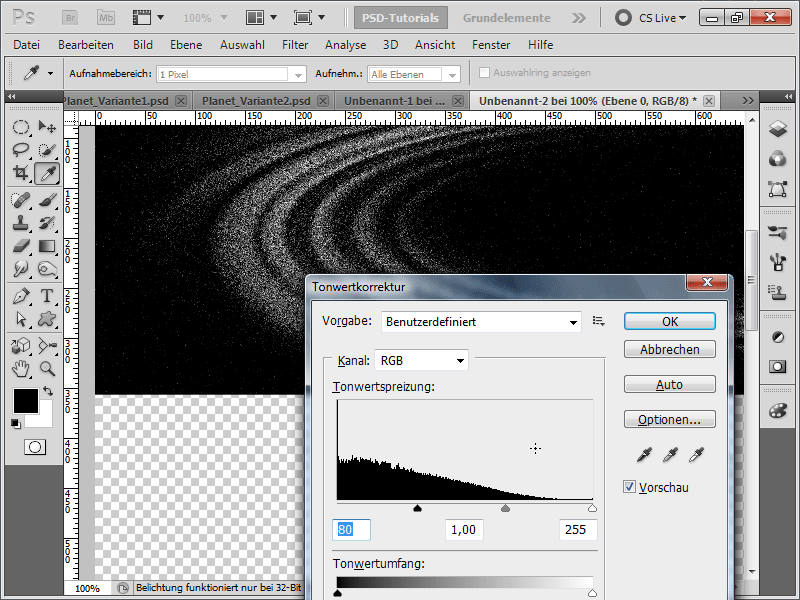
Task: Open the preset options menu icon
Action: 598,321
